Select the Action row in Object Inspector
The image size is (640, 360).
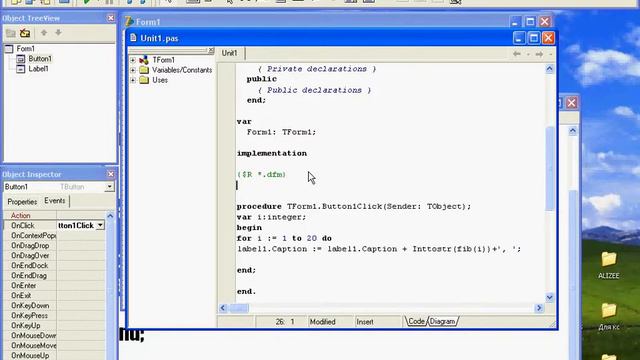click(54, 215)
